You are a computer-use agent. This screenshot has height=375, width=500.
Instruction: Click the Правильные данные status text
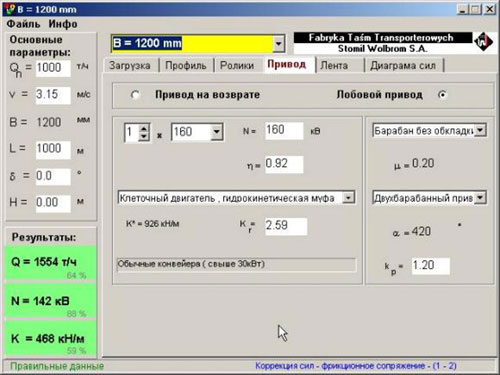pos(57,366)
